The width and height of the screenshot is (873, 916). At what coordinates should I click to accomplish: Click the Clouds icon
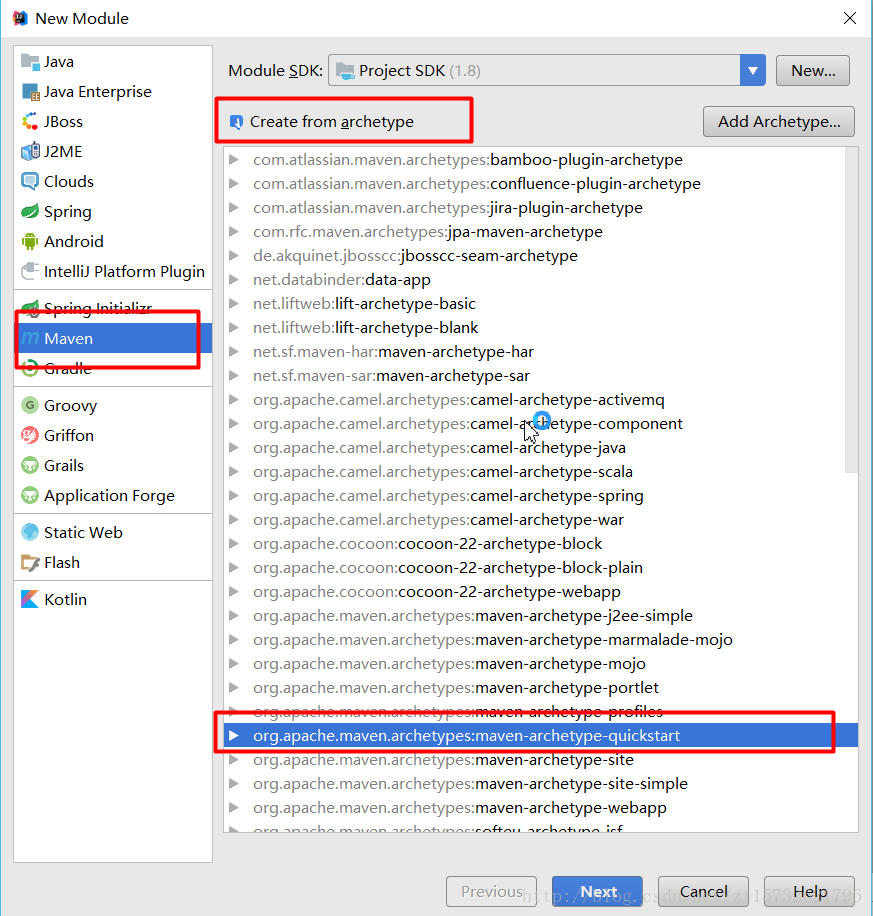(30, 181)
